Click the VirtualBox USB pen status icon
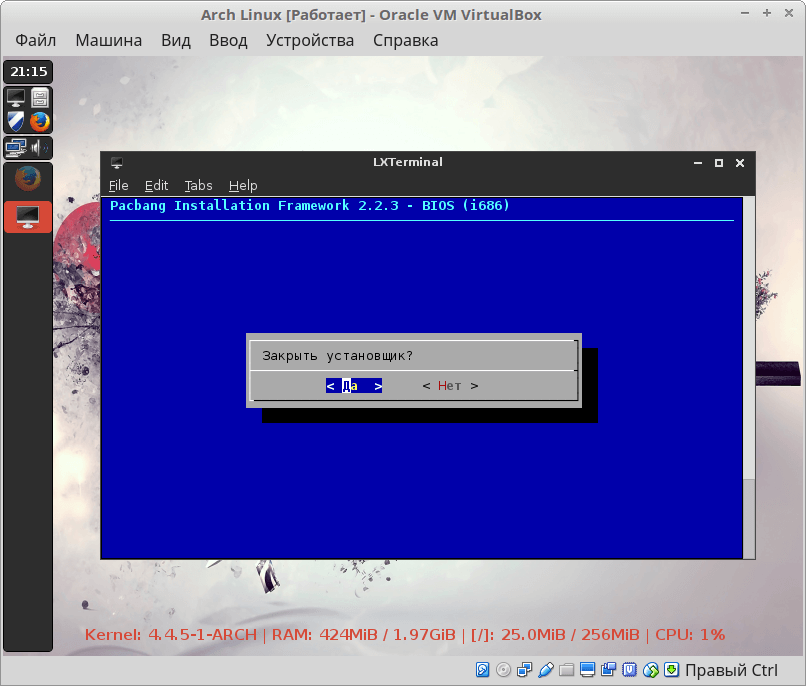This screenshot has height=686, width=806. point(545,669)
